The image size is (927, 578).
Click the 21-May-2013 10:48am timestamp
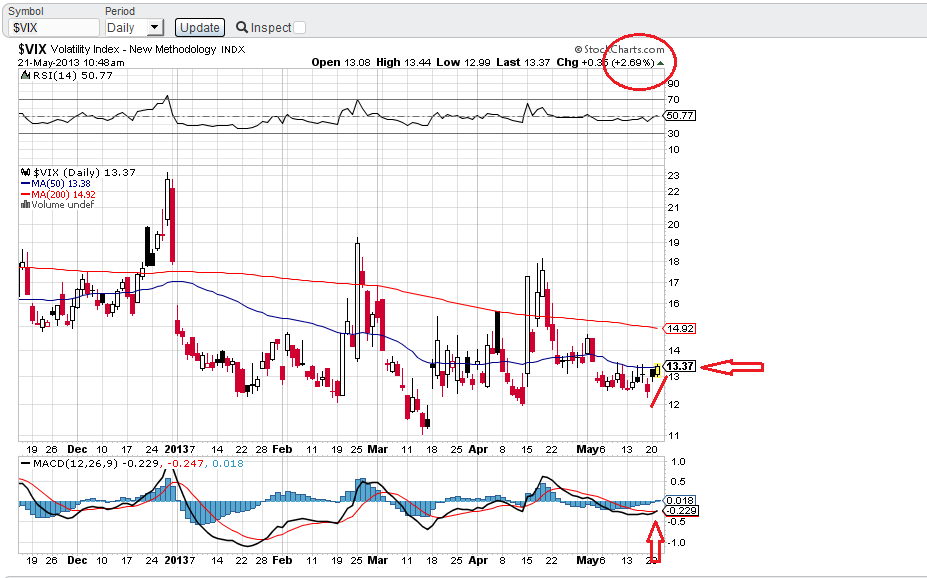[71, 63]
